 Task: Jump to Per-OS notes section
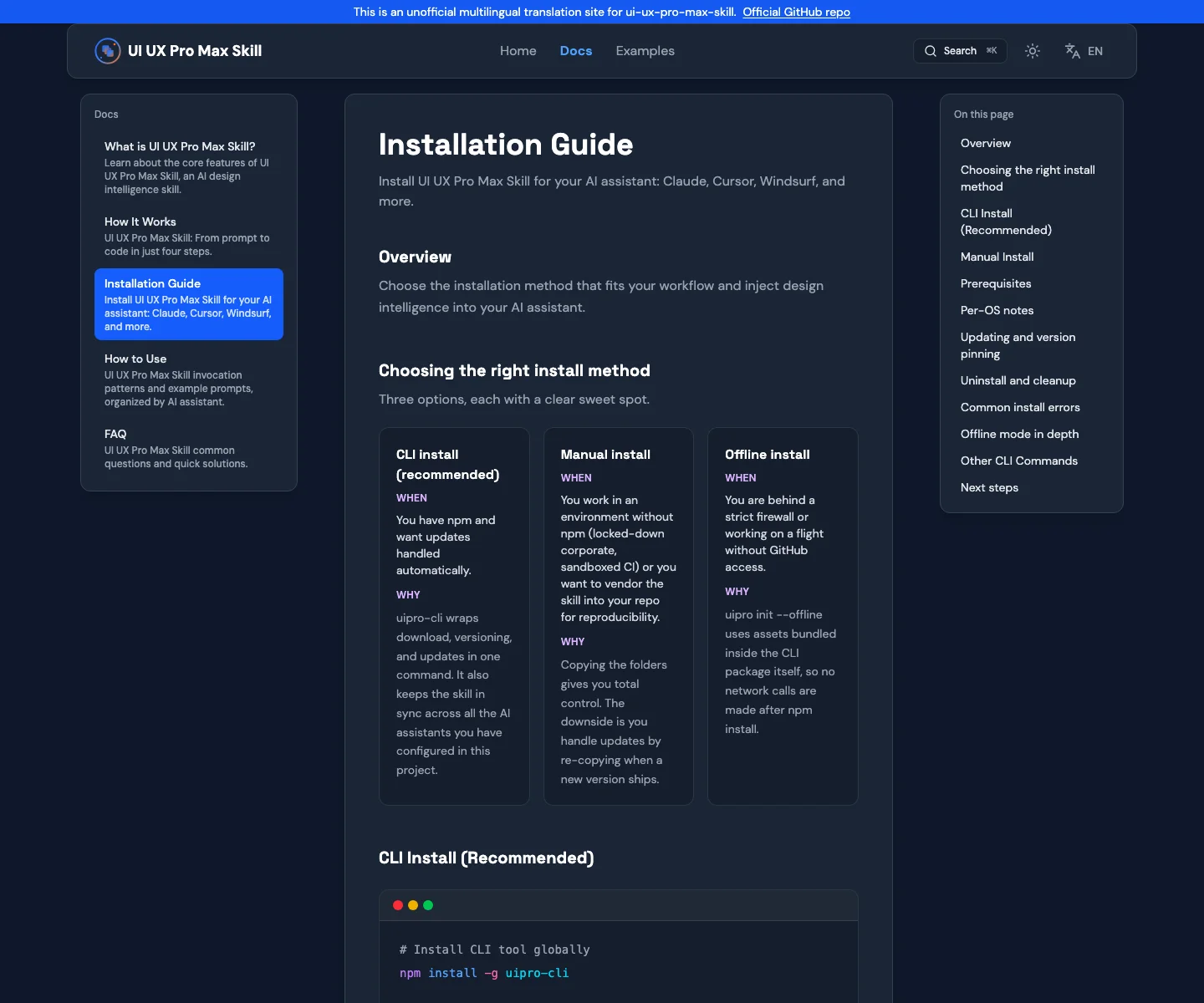997,310
